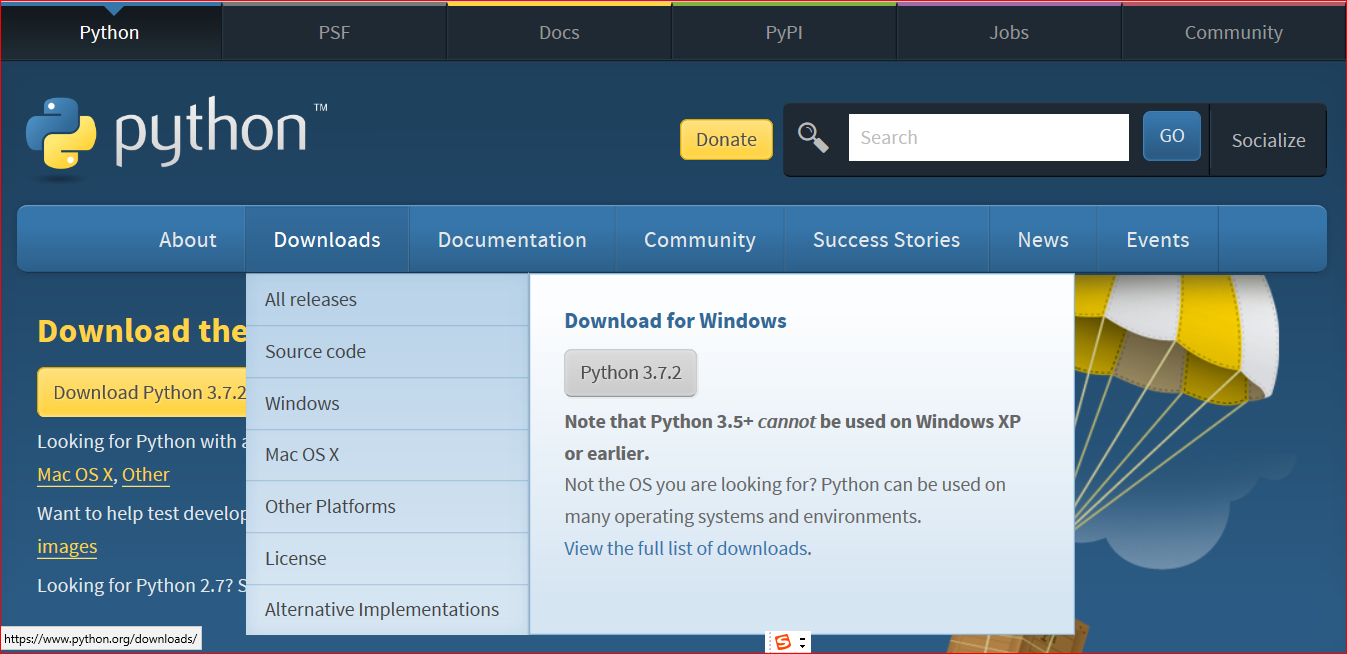1347x654 pixels.
Task: Open the Documentation navigation menu
Action: (512, 240)
